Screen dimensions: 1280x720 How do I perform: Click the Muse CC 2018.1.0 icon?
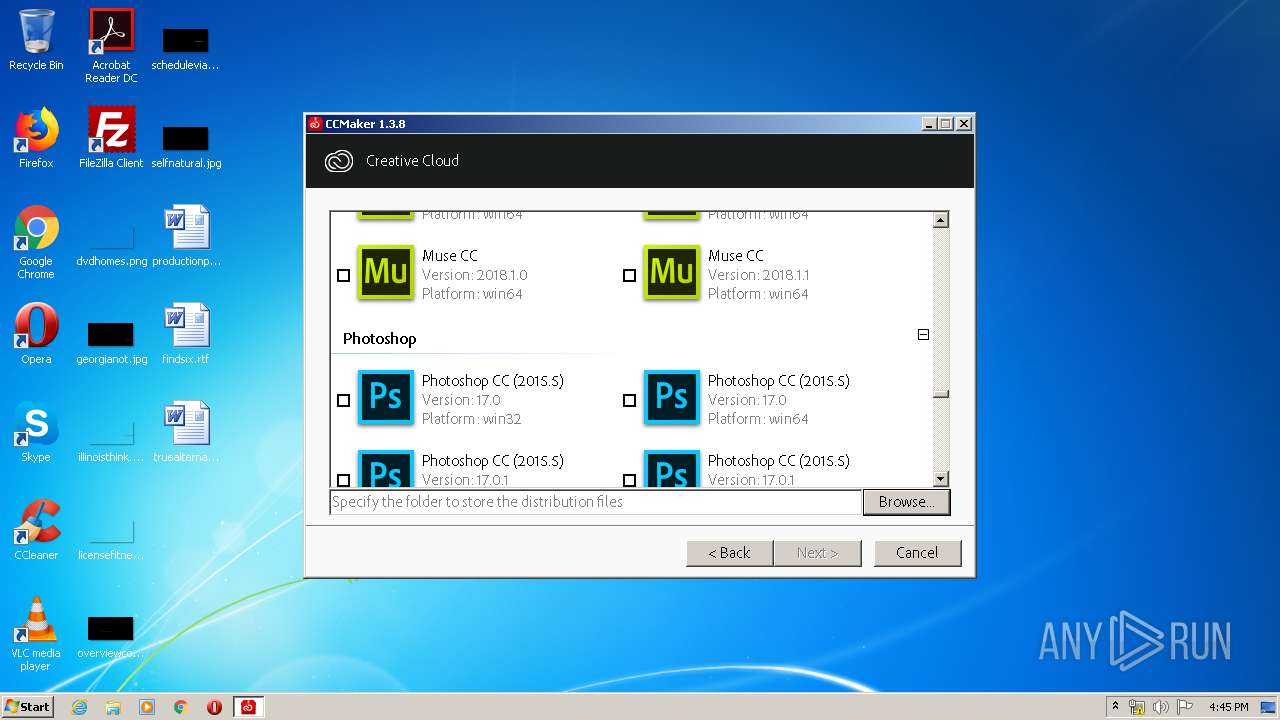pos(386,272)
